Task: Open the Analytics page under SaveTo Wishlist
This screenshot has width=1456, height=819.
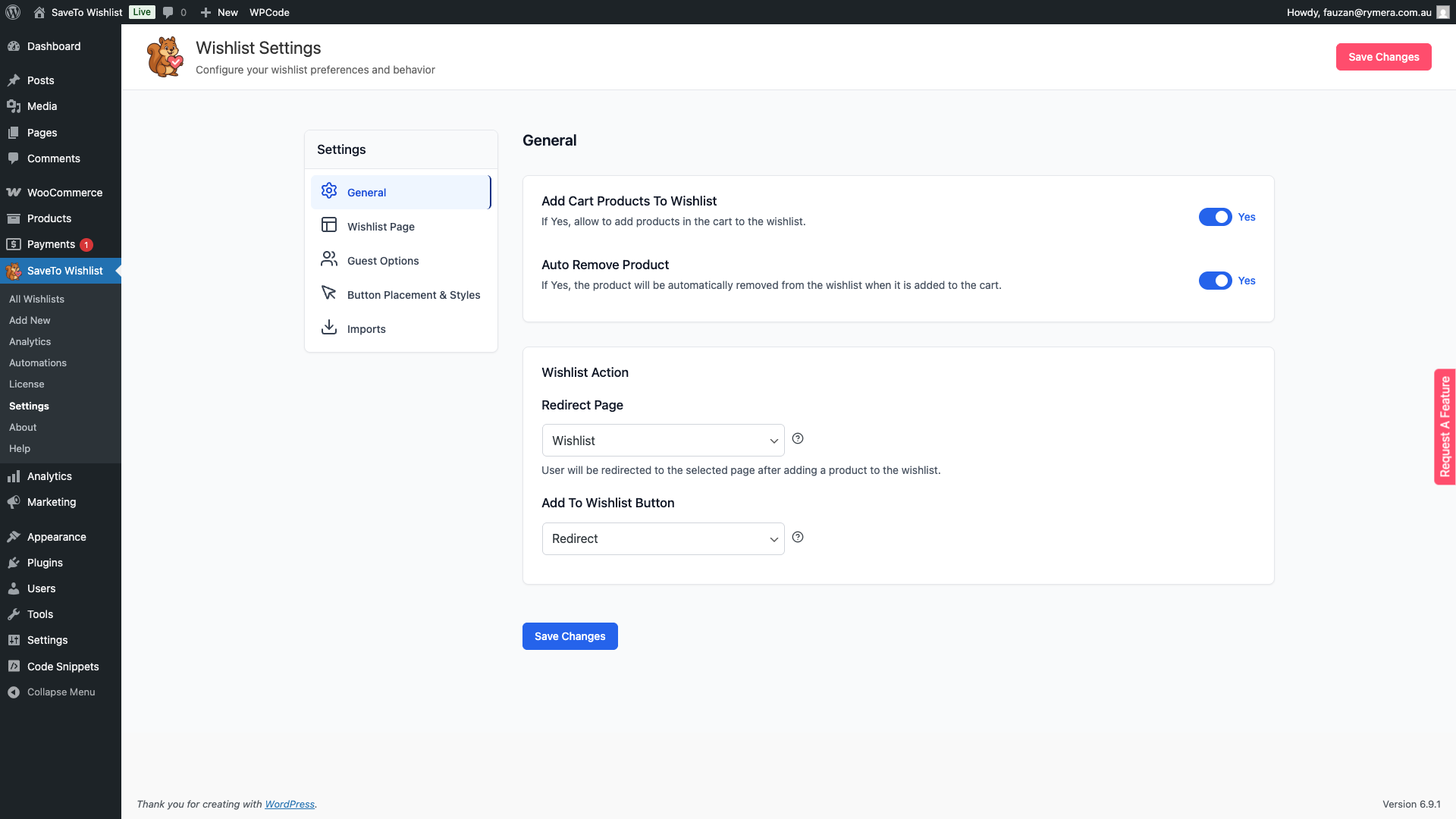Action: tap(30, 341)
